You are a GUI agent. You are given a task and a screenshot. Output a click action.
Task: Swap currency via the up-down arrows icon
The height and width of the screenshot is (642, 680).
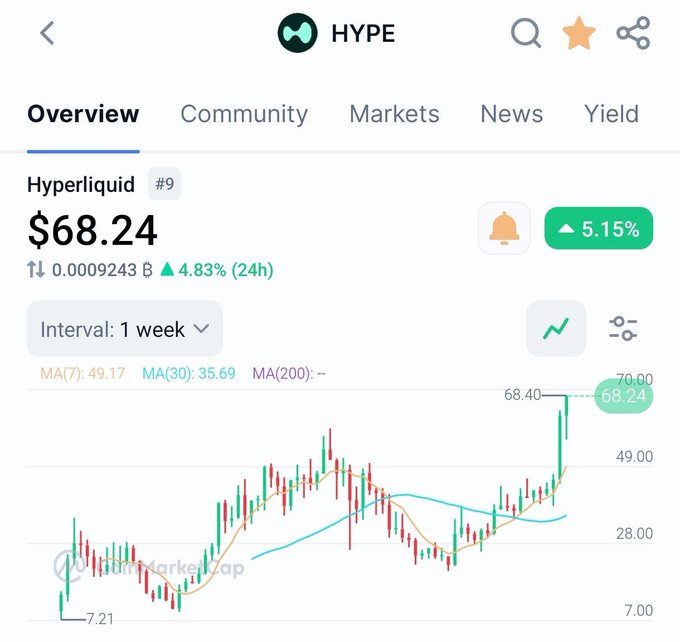(x=36, y=269)
